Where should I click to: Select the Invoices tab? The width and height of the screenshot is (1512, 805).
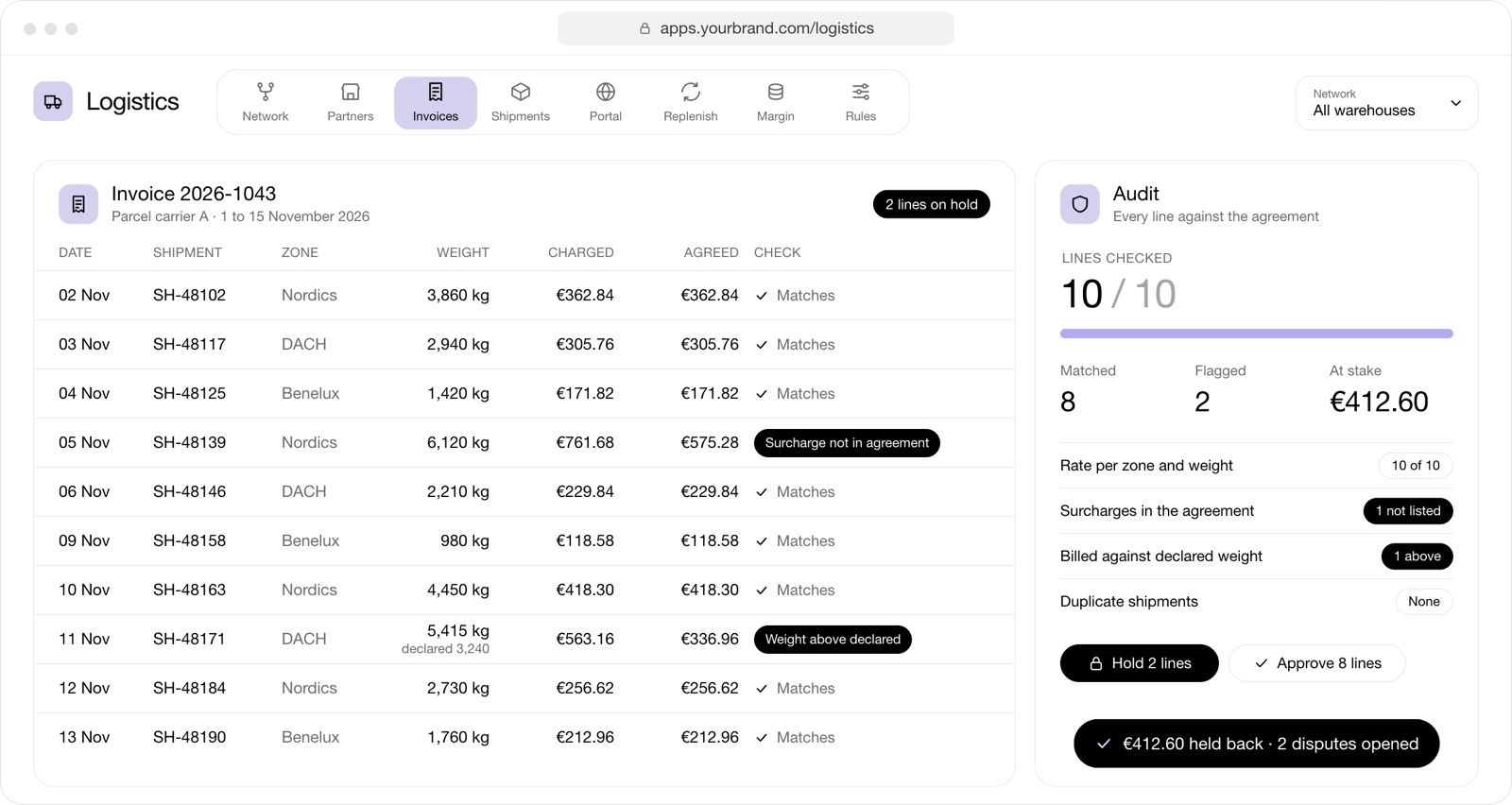coord(436,103)
